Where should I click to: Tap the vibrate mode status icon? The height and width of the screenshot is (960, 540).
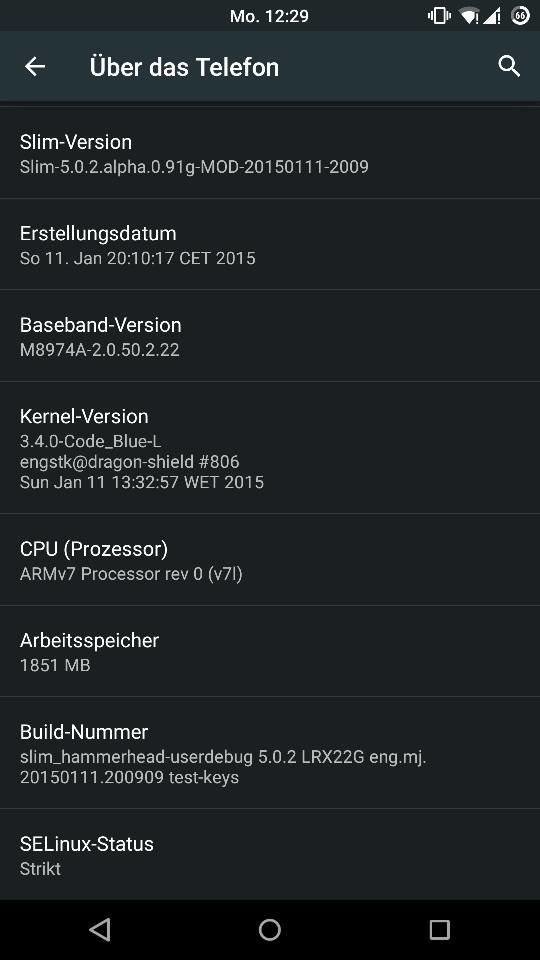coord(439,16)
